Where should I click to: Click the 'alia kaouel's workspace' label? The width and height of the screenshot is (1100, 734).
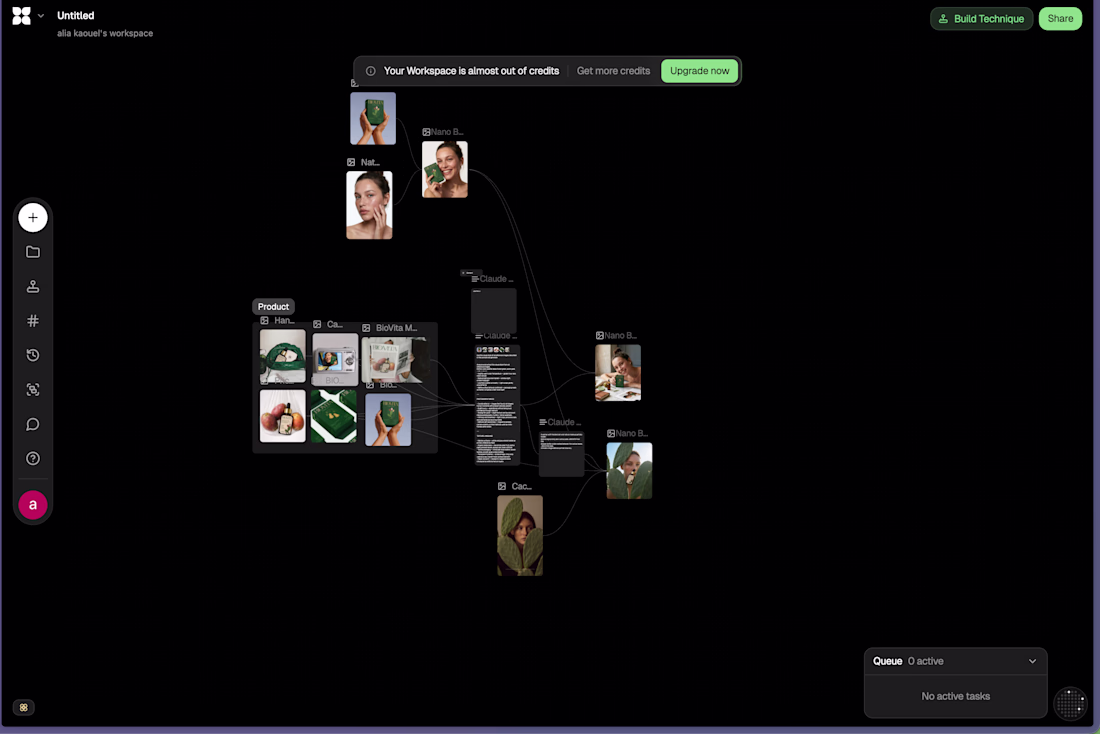click(105, 33)
